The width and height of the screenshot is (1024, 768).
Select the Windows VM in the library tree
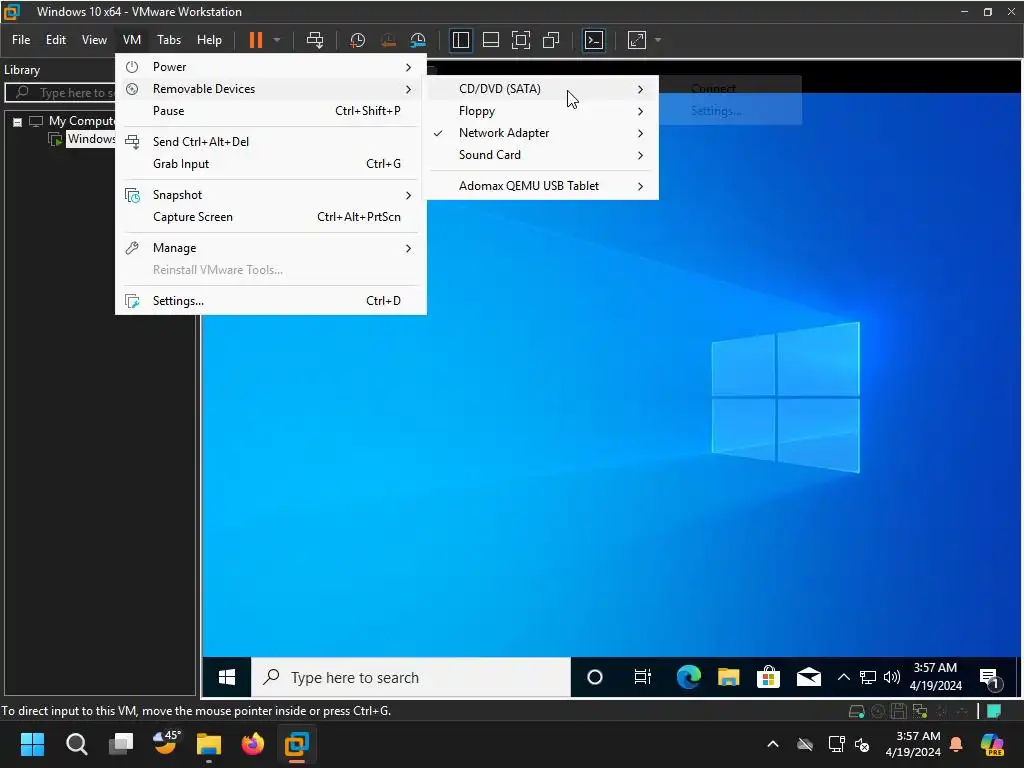tap(90, 139)
